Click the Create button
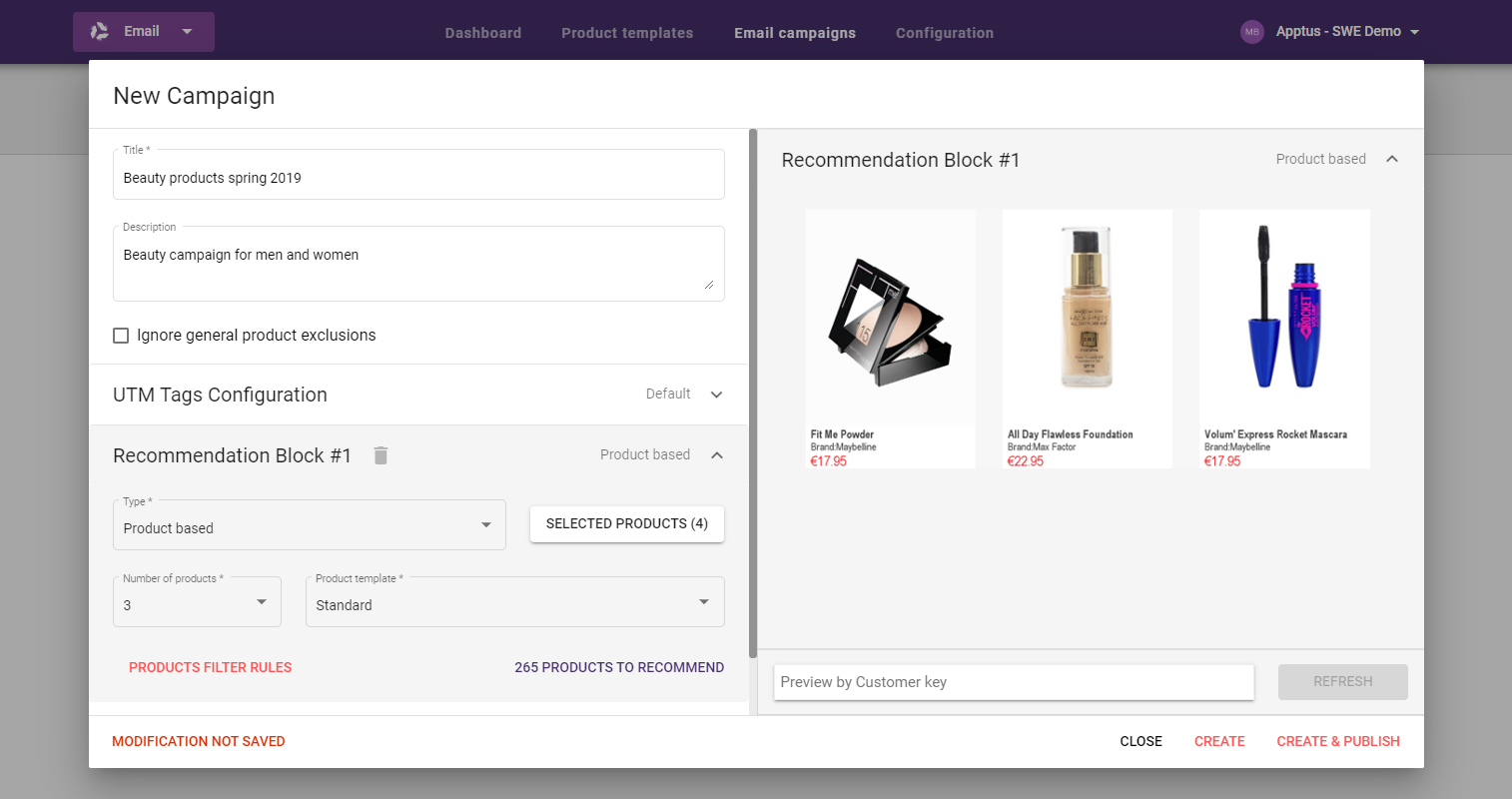This screenshot has height=799, width=1512. coord(1219,741)
